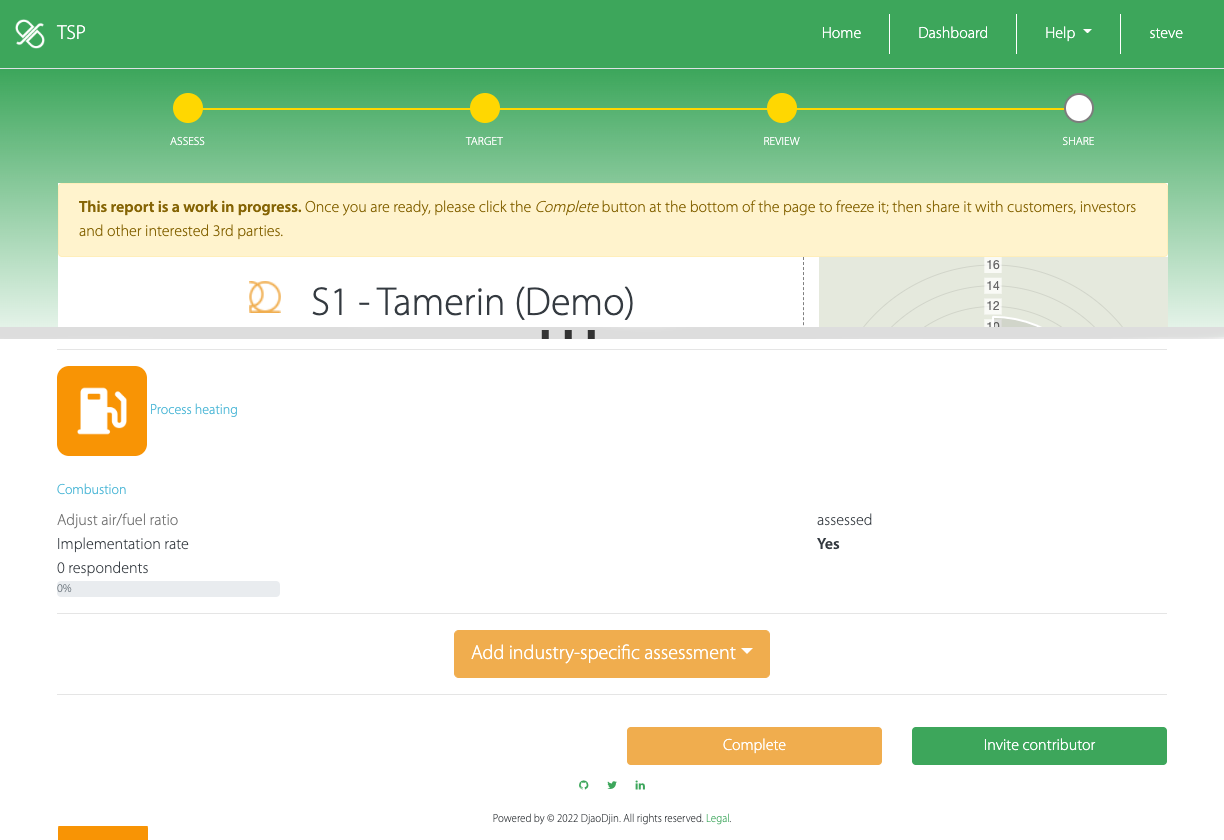Open the steve user menu
This screenshot has width=1224, height=840.
click(x=1165, y=33)
